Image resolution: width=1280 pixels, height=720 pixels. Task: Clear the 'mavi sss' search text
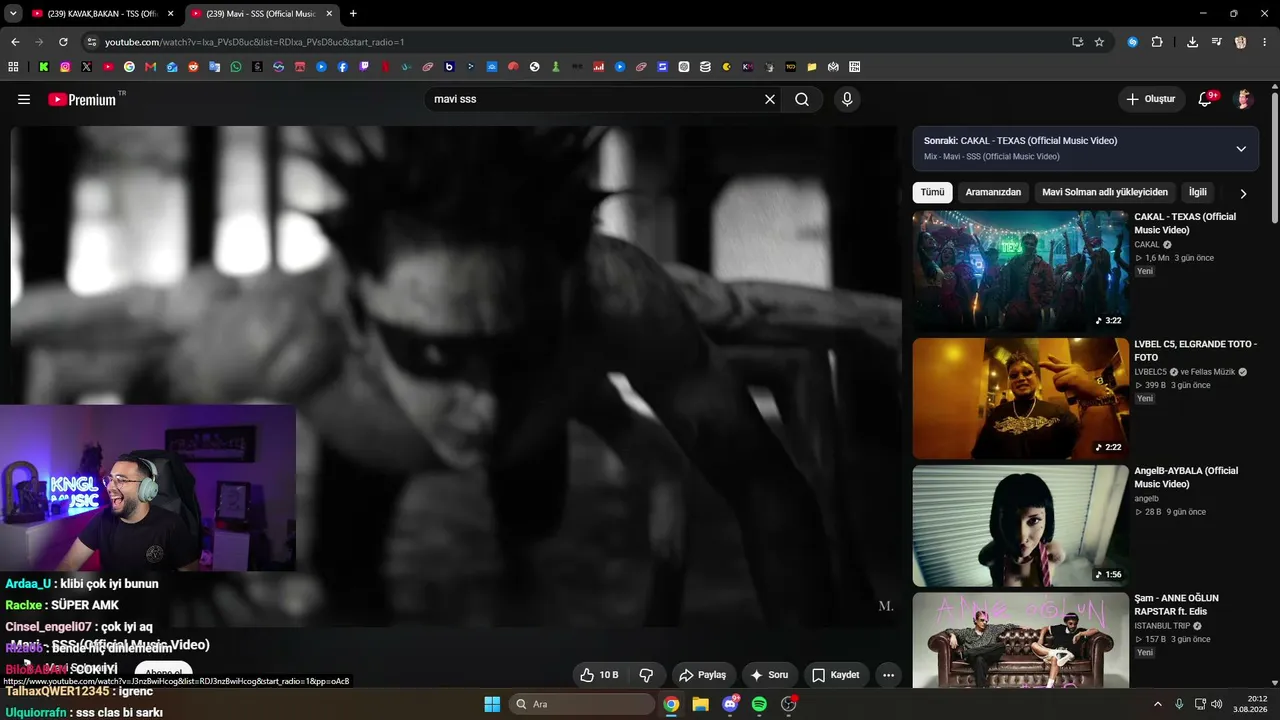coord(770,99)
